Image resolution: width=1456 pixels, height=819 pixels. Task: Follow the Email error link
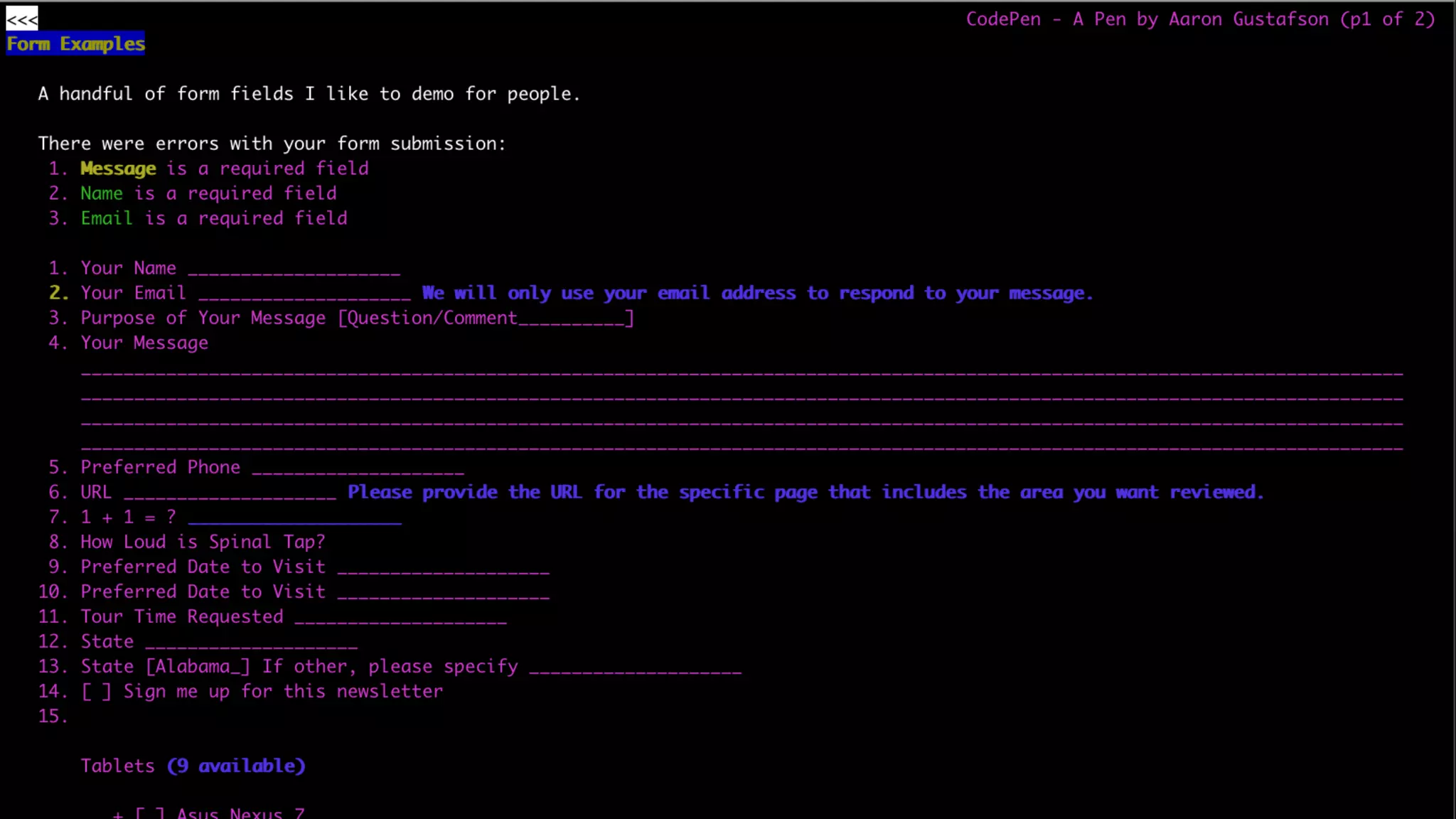tap(107, 219)
